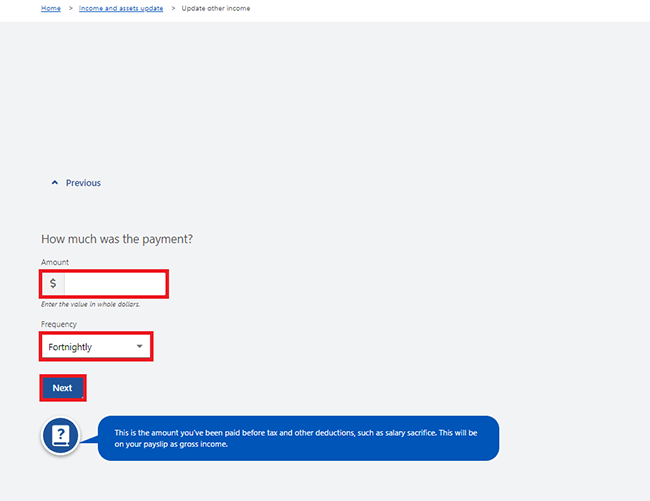Click the 'Enter the value in whole dollars' hint

[90, 304]
